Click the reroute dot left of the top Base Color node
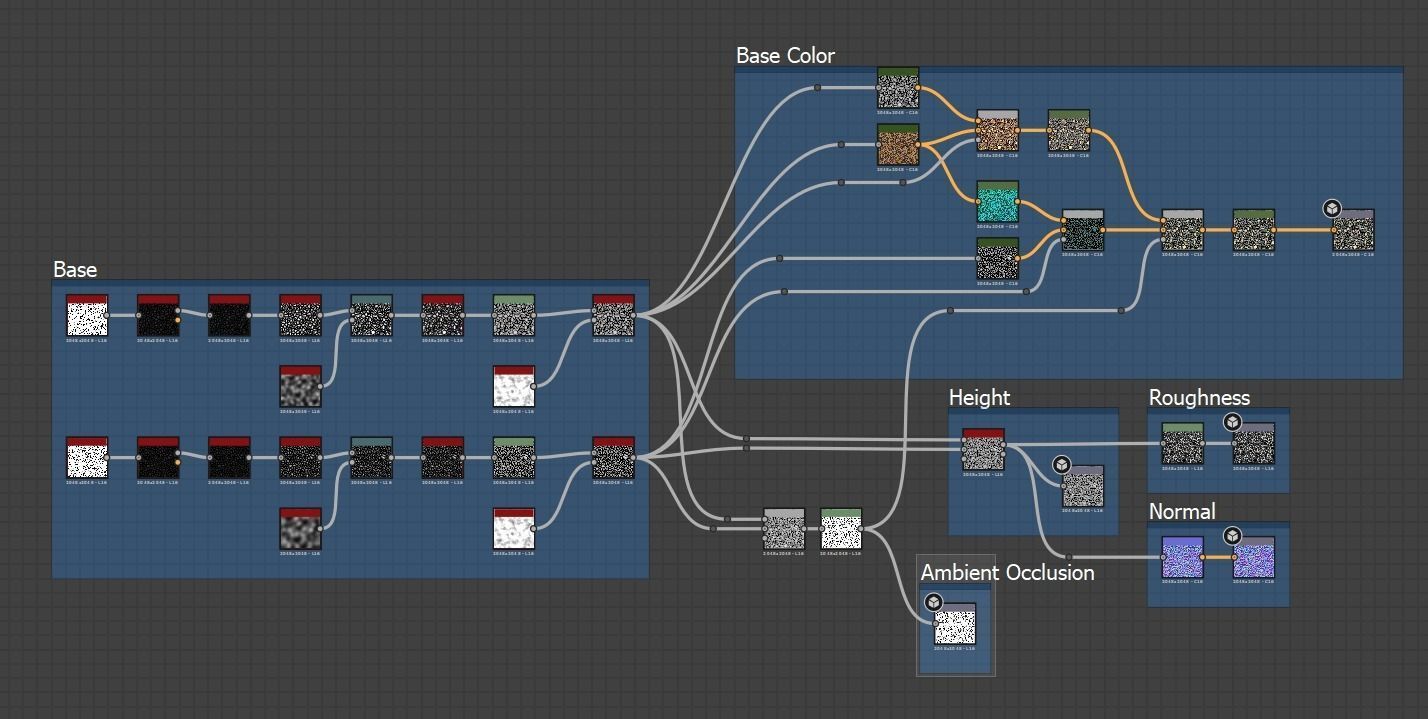 pos(817,88)
